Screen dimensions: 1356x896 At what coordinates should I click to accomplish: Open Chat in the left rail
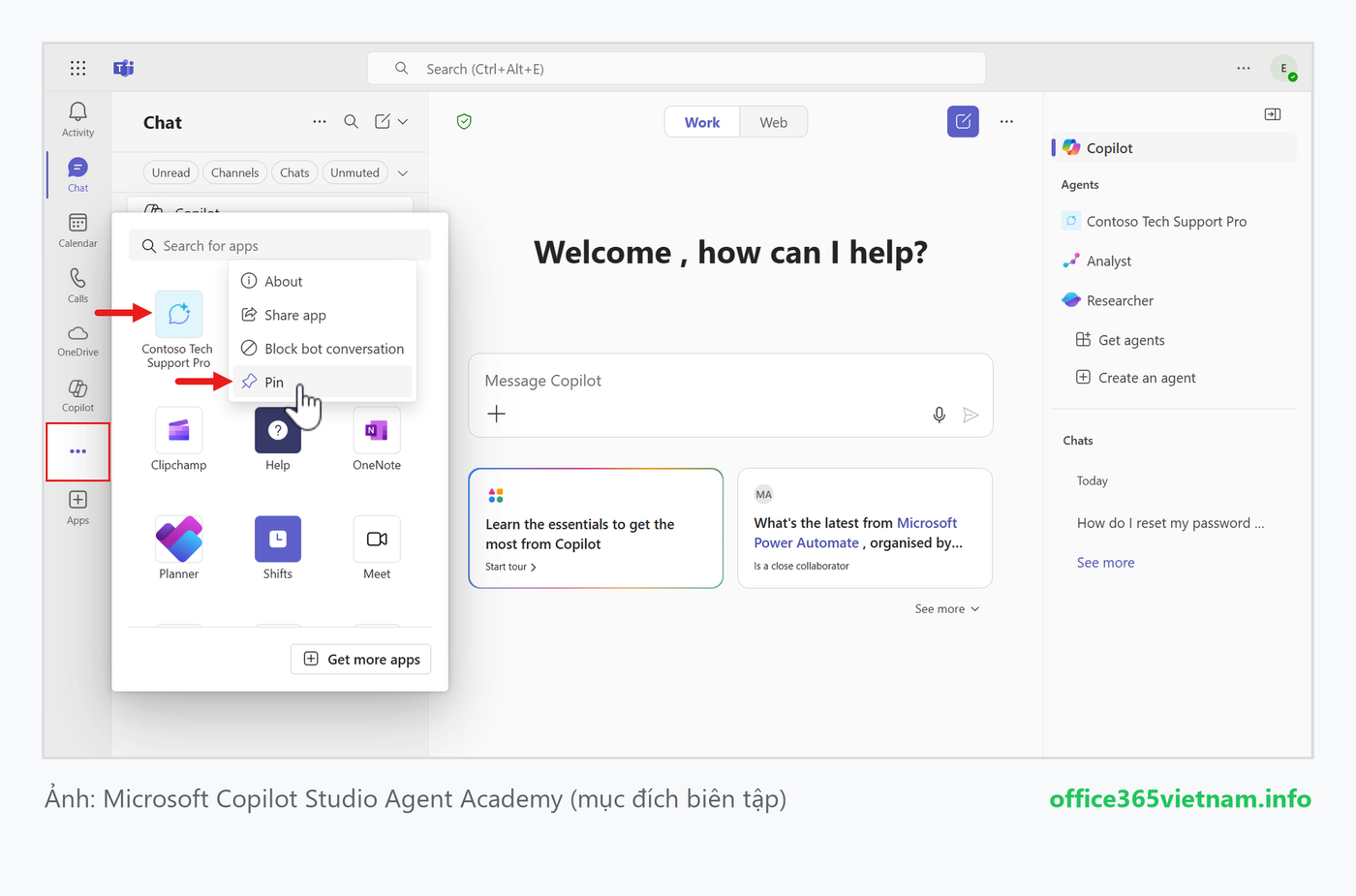click(x=77, y=175)
